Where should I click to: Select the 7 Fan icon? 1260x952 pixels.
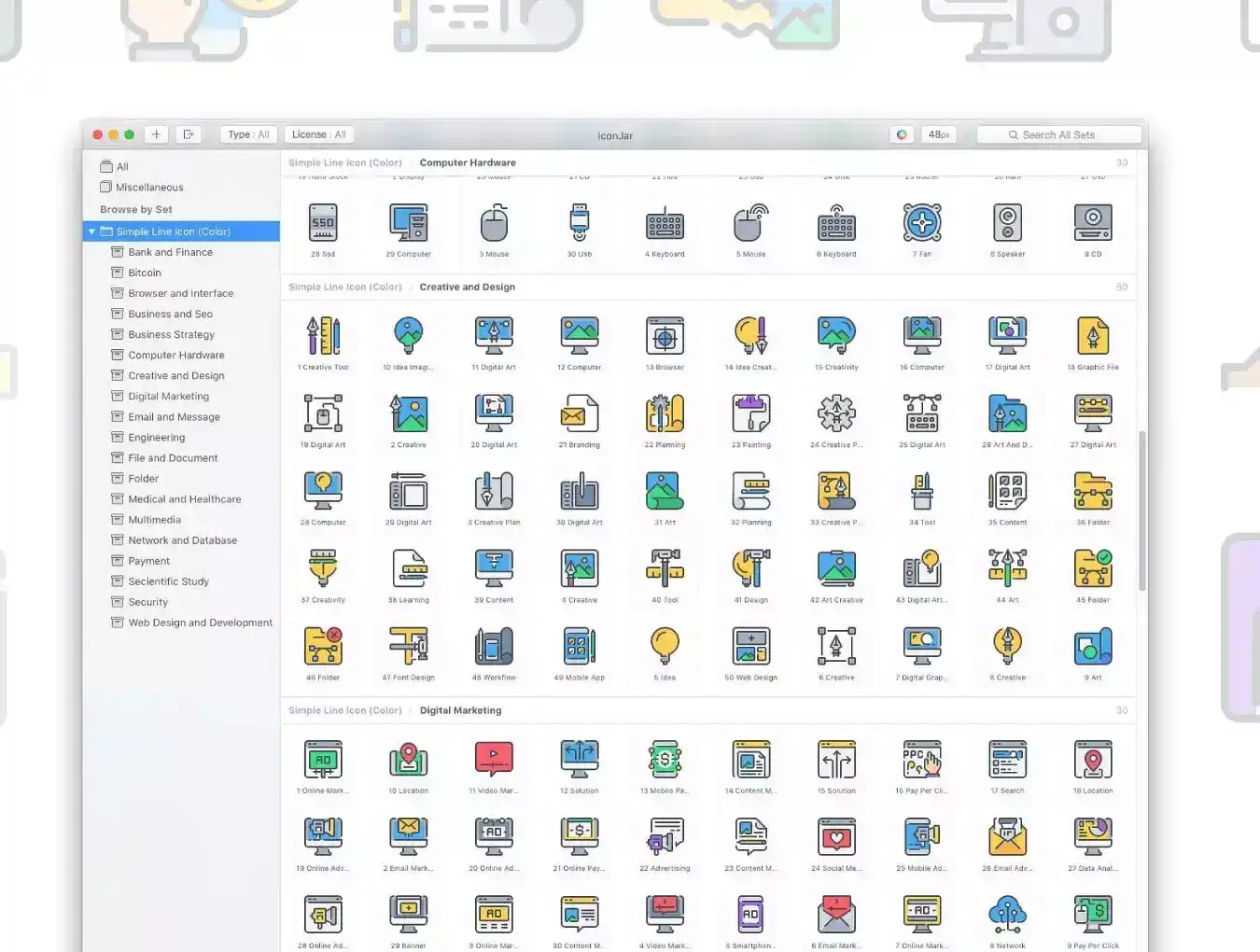922,223
